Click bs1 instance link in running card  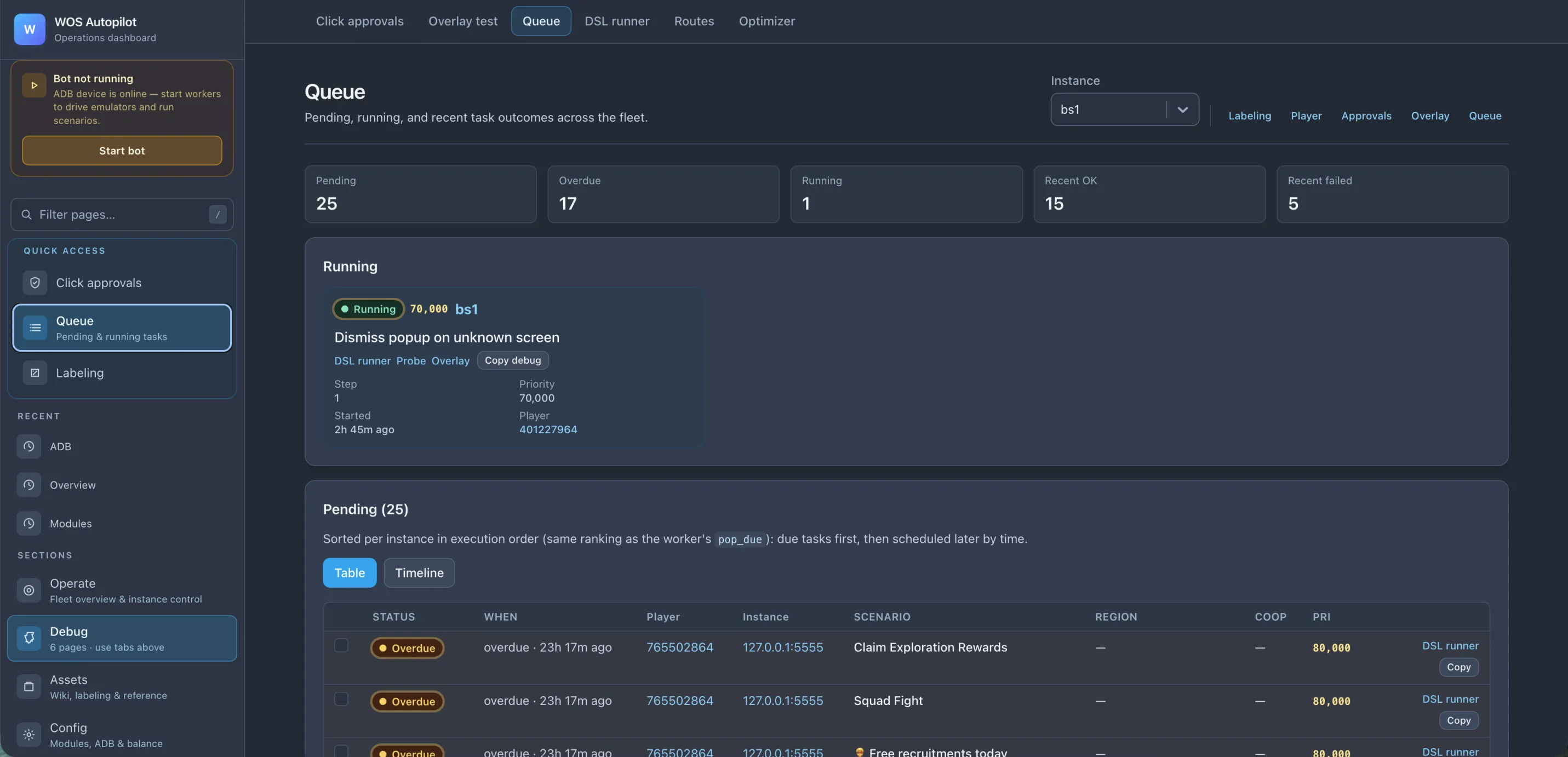(x=466, y=309)
